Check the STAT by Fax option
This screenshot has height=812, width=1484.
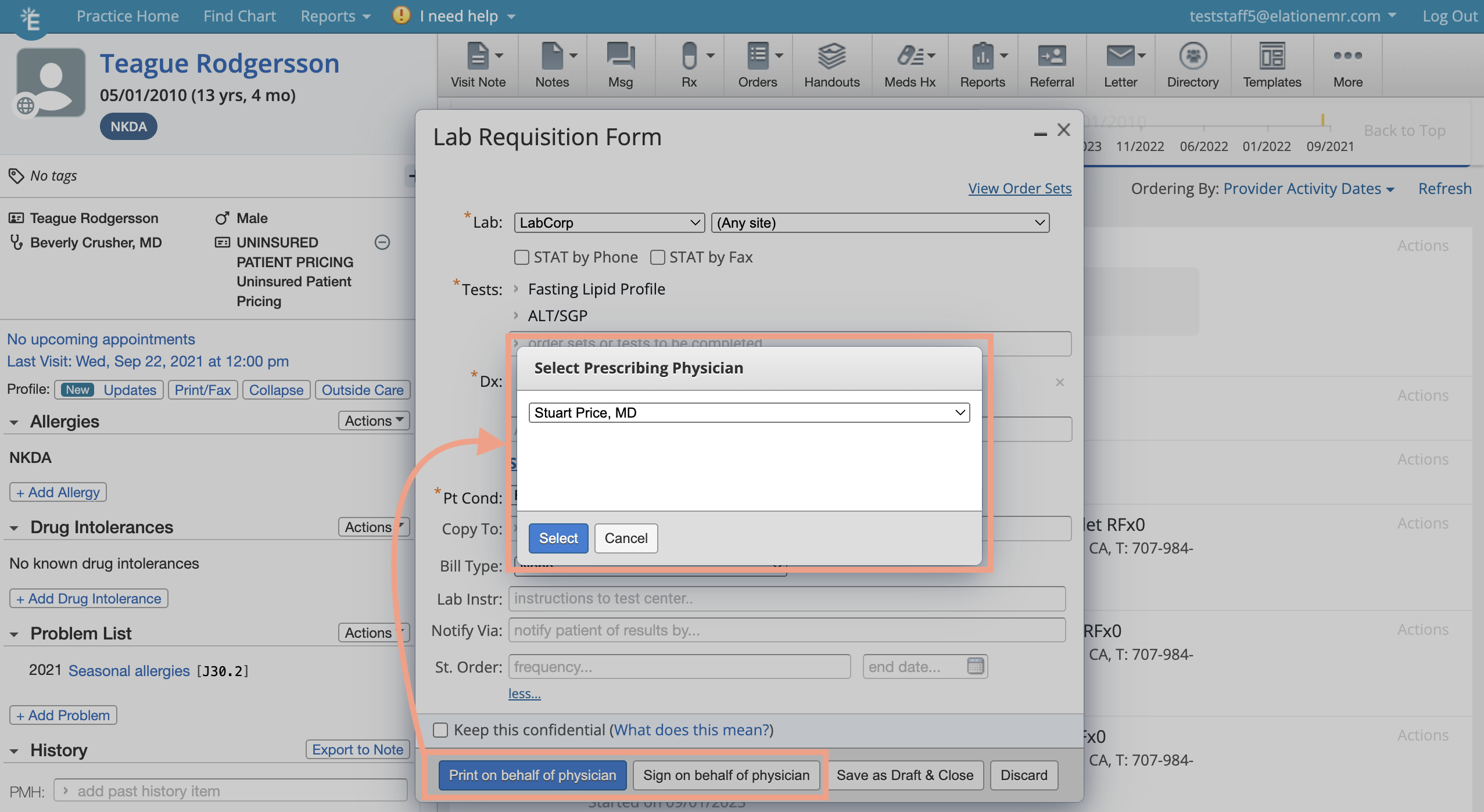[x=657, y=257]
